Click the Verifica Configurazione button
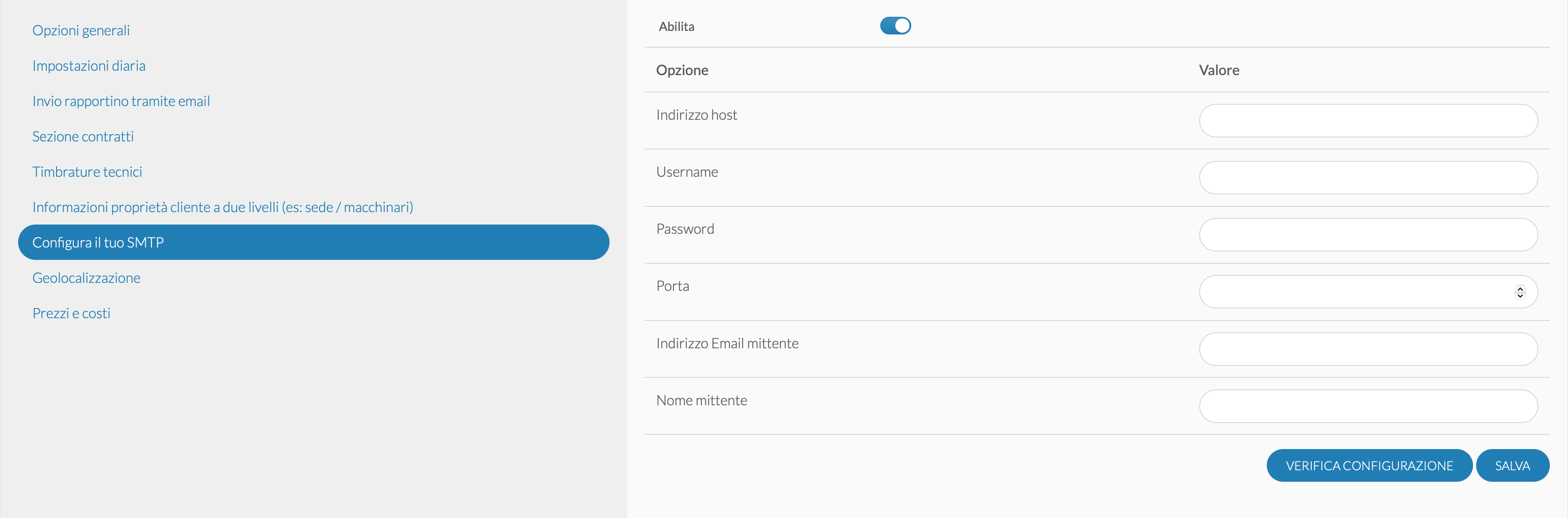Image resolution: width=1568 pixels, height=518 pixels. [x=1369, y=465]
